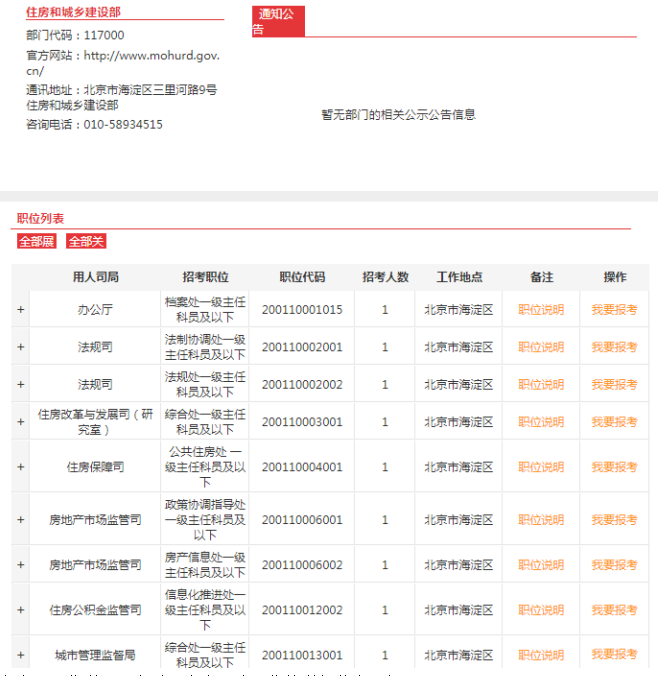Click the 职位列表 section heading
Image resolution: width=659 pixels, height=676 pixels.
pyautogui.click(x=41, y=219)
